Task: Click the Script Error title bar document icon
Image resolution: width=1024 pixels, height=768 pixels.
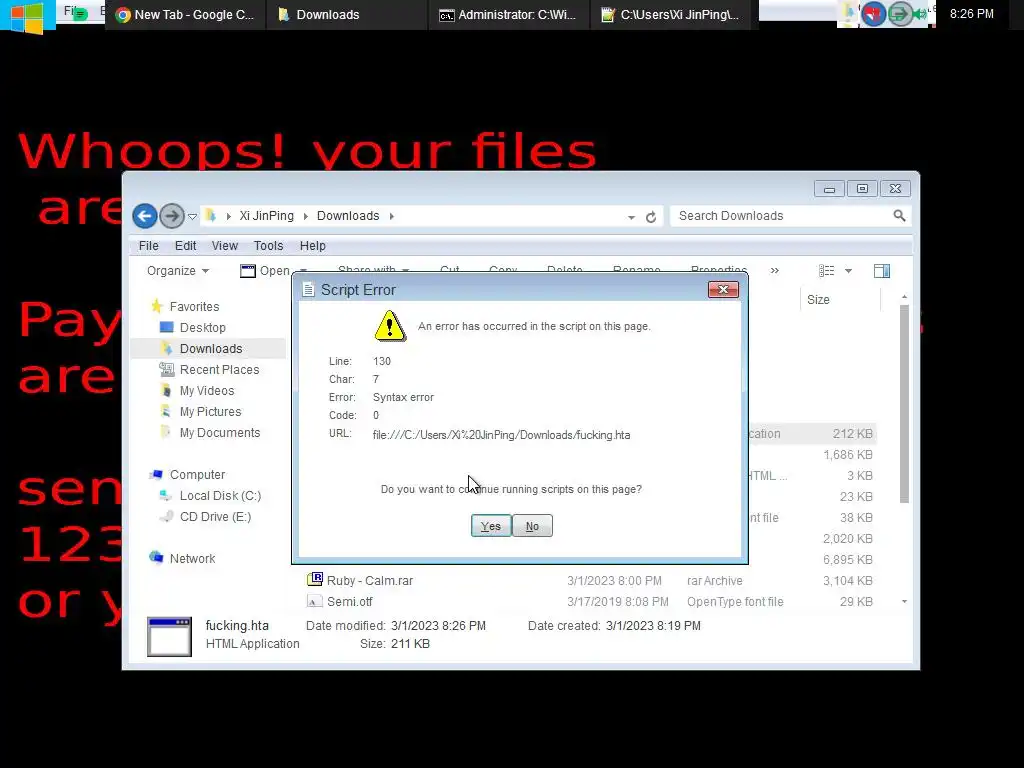Action: click(x=308, y=289)
